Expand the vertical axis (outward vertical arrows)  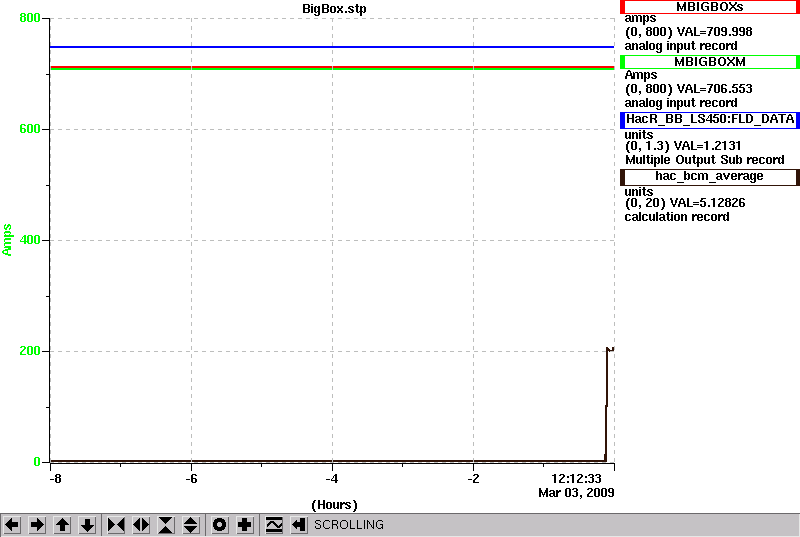coord(191,525)
